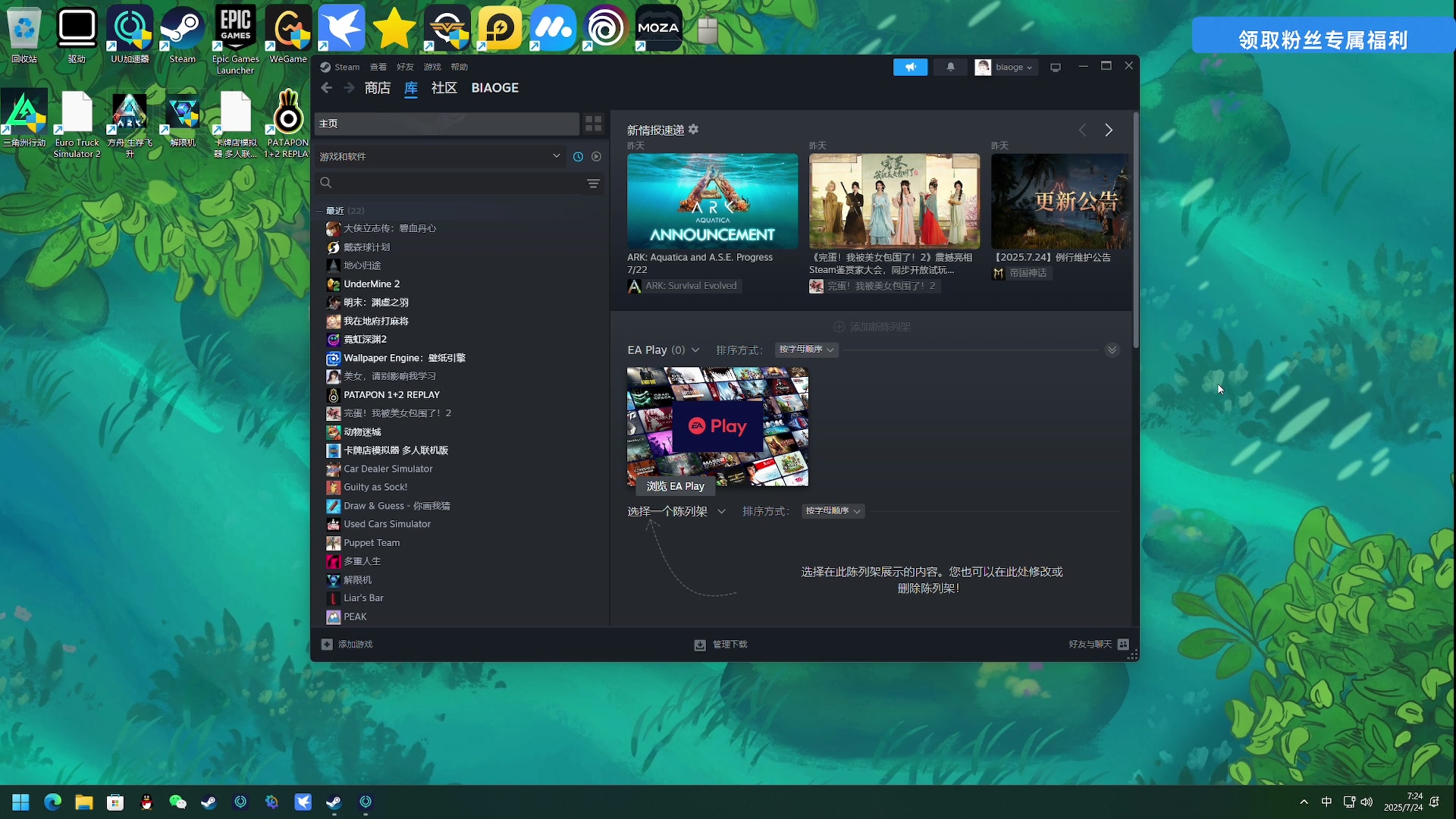Screen dimensions: 1456x819
Task: Click the manage downloads icon
Action: [x=700, y=645]
